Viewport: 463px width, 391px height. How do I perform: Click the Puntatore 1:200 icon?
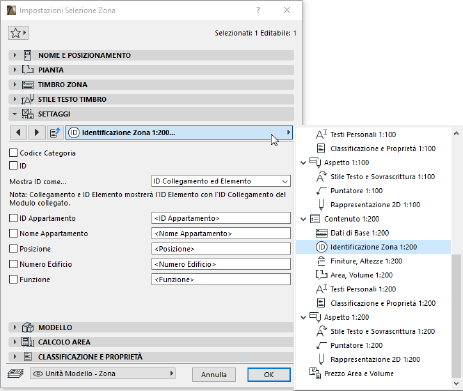point(321,345)
